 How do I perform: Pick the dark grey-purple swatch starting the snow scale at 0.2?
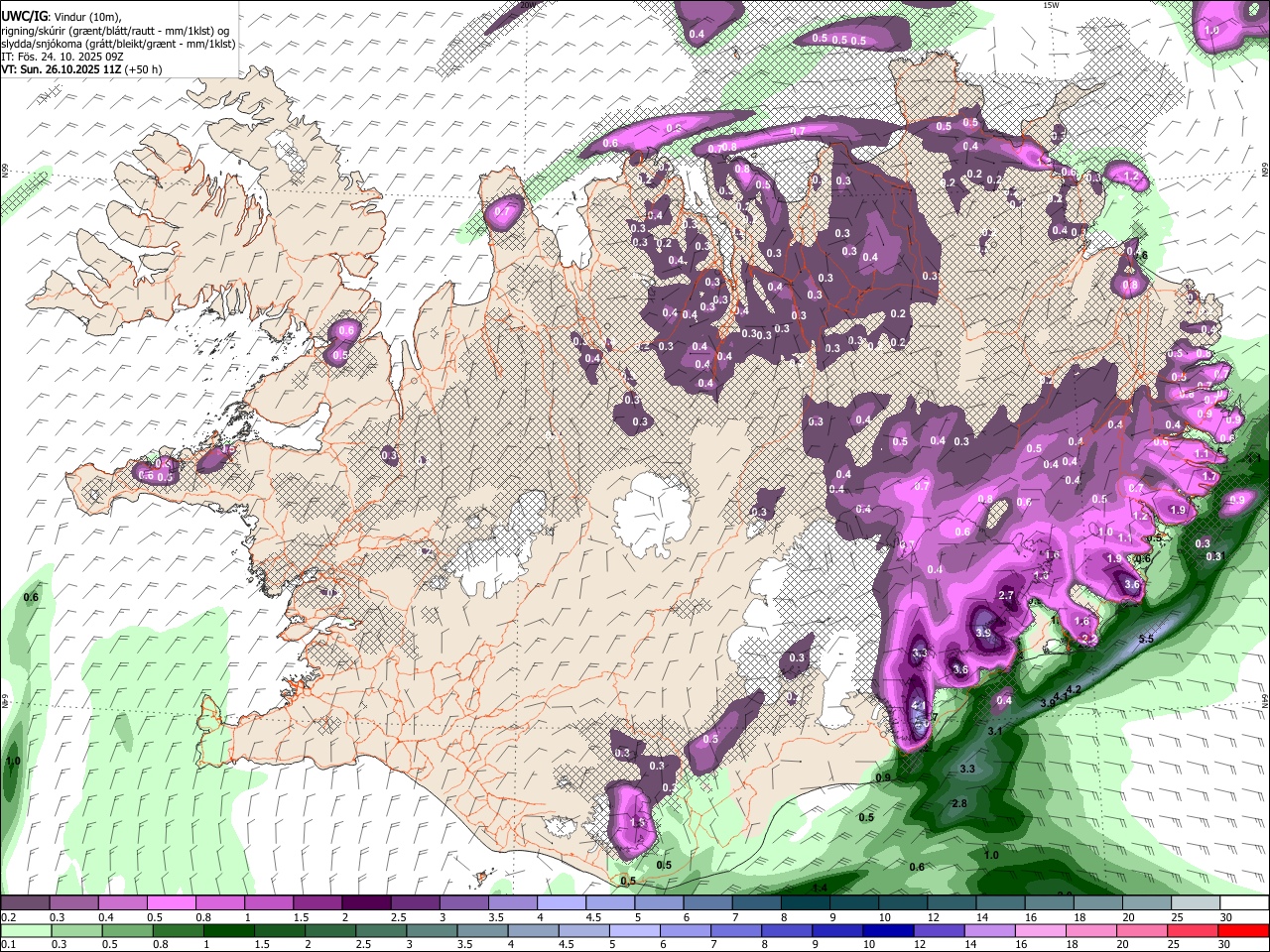[25, 903]
